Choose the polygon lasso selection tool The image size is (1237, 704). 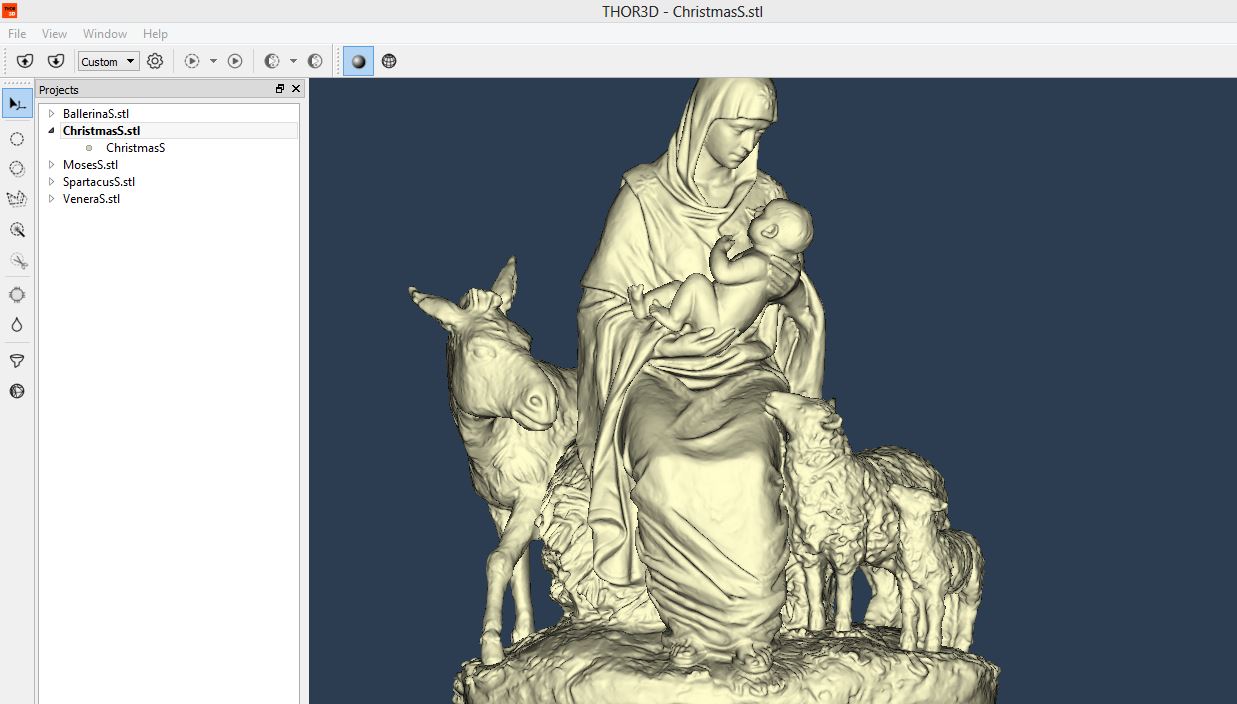17,199
